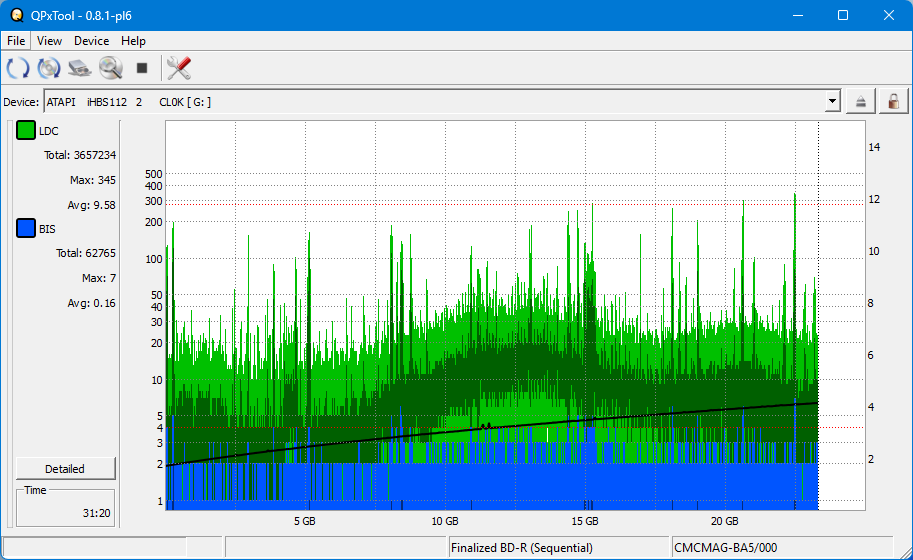Screen dimensions: 913x560
Task: Click the Finalized BD-R (Sequential) status text
Action: click(522, 548)
